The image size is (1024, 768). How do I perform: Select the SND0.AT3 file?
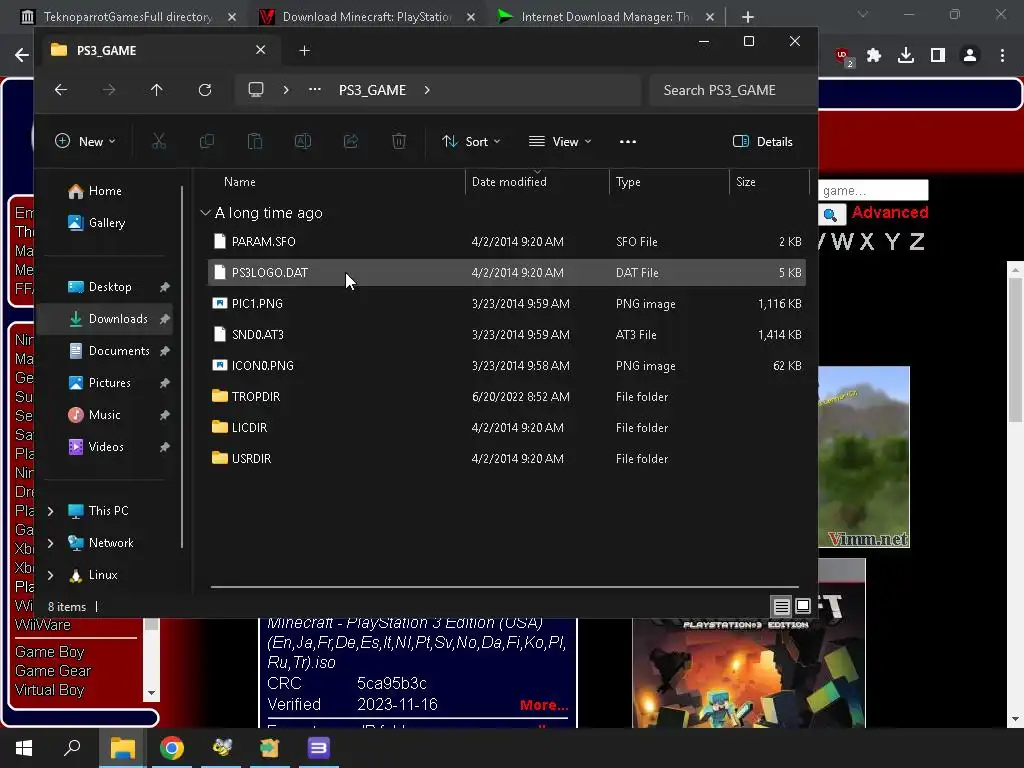(x=507, y=334)
